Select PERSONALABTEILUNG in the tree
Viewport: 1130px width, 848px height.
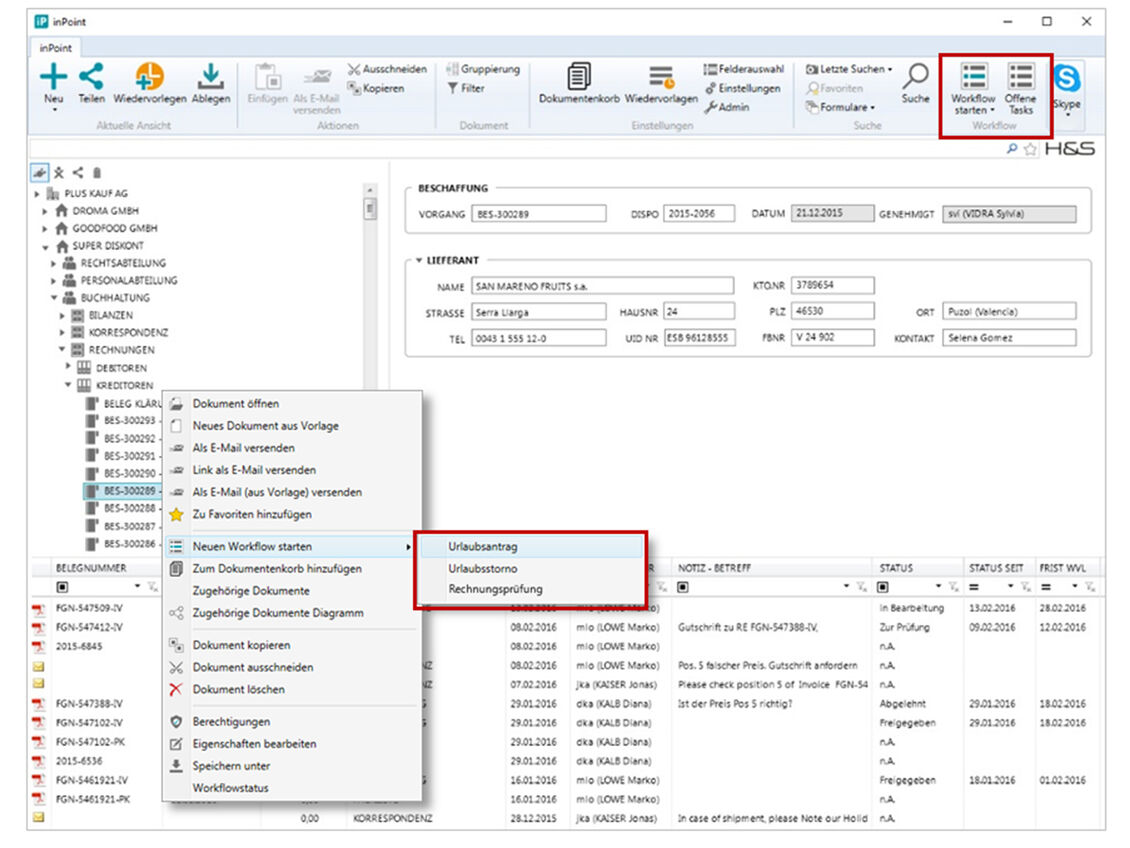tap(128, 280)
